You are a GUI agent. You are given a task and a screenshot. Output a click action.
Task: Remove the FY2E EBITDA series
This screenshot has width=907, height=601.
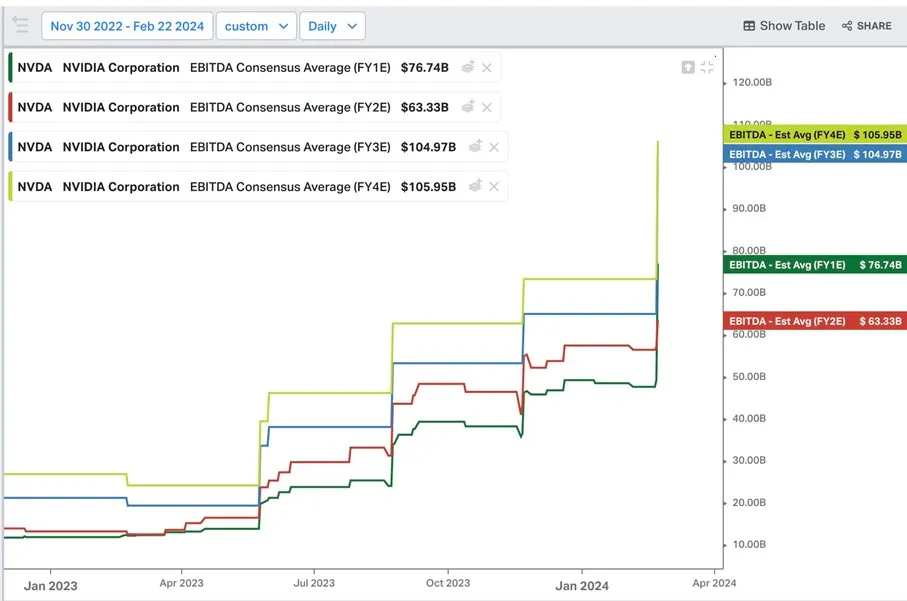click(x=487, y=108)
